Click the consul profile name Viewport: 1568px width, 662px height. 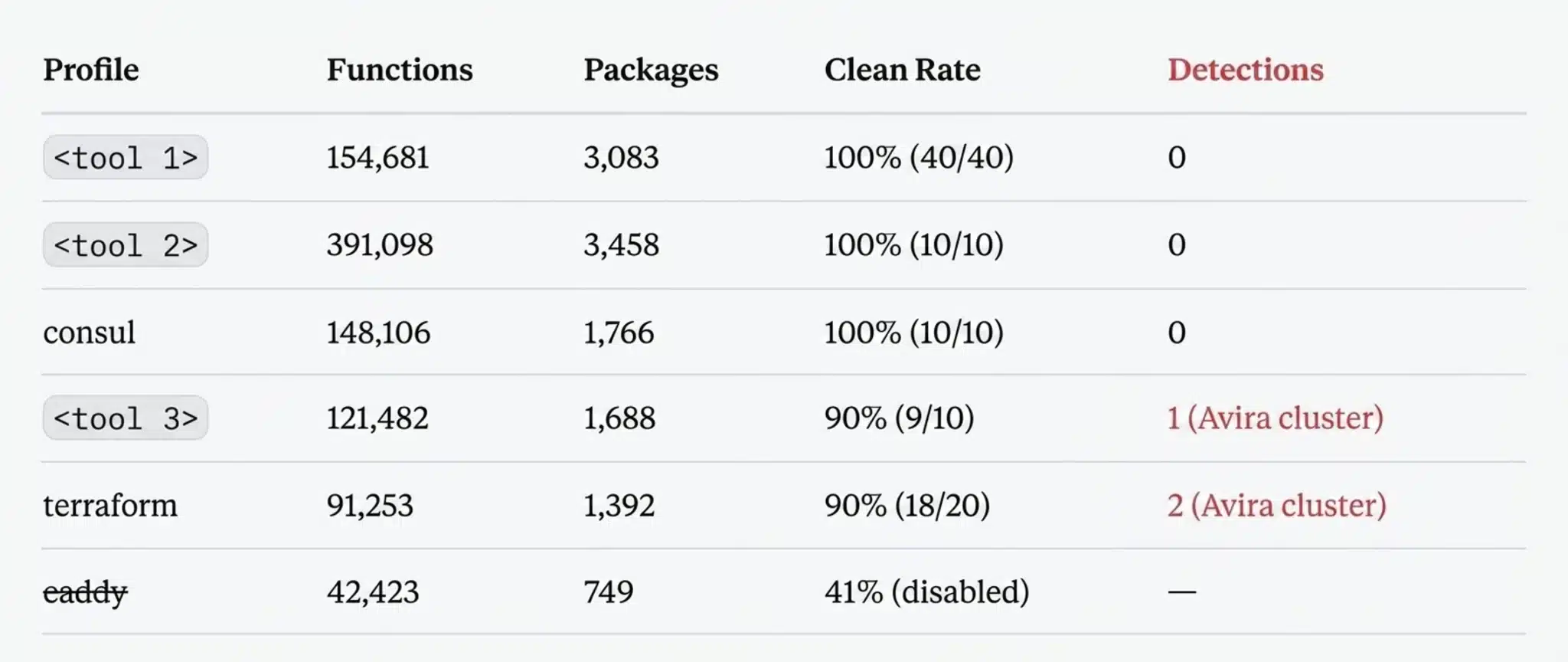[x=89, y=333]
